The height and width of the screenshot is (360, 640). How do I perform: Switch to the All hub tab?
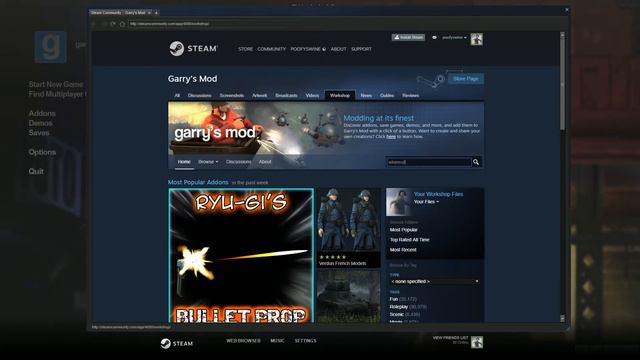[177, 96]
